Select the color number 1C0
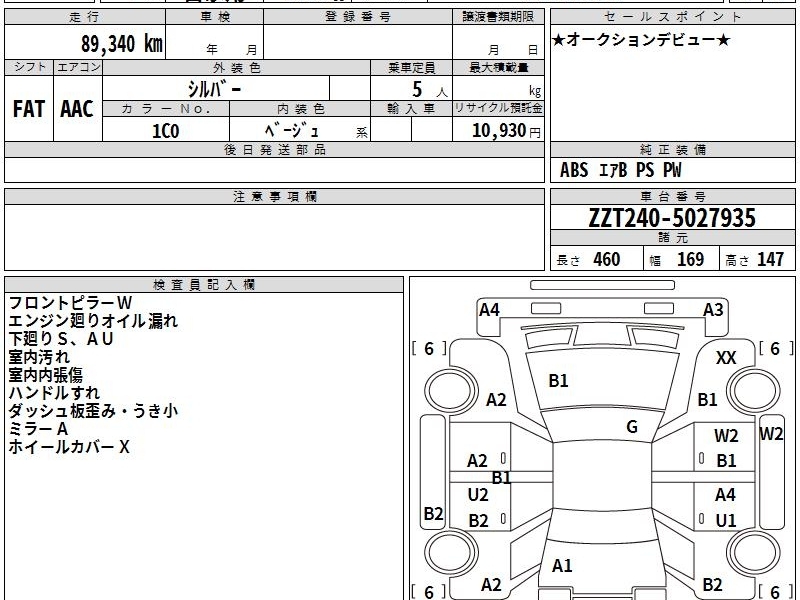 [166, 131]
